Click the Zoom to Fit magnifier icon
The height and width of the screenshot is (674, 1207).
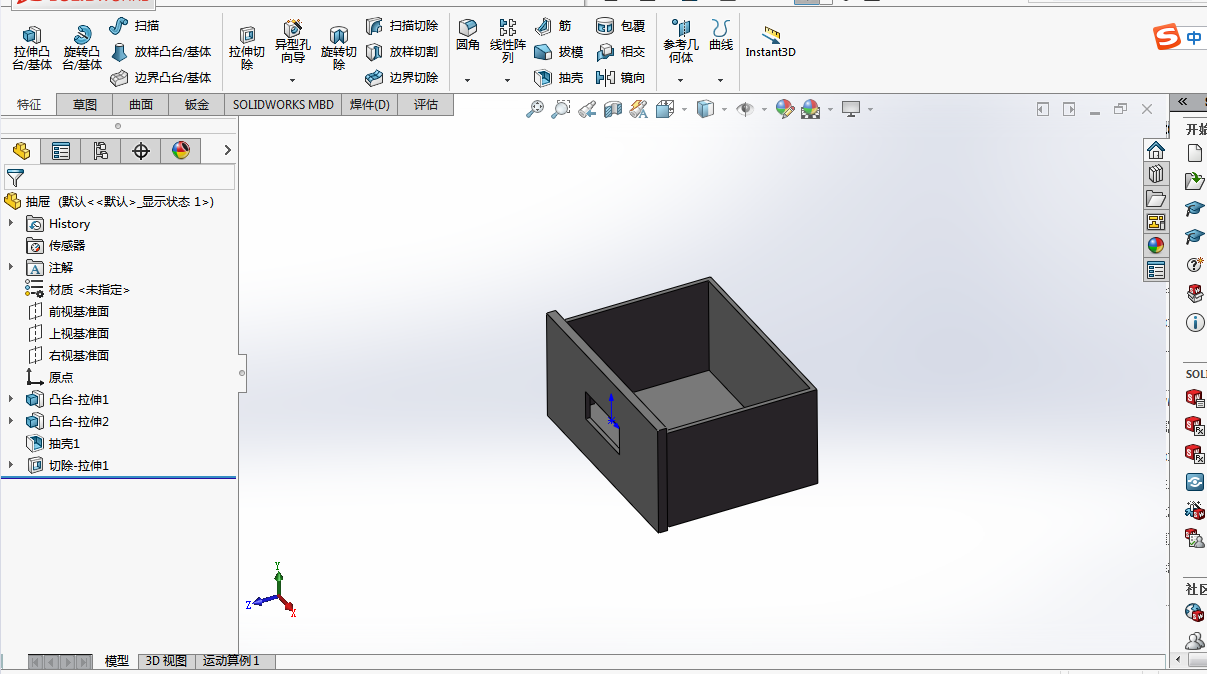pyautogui.click(x=535, y=109)
